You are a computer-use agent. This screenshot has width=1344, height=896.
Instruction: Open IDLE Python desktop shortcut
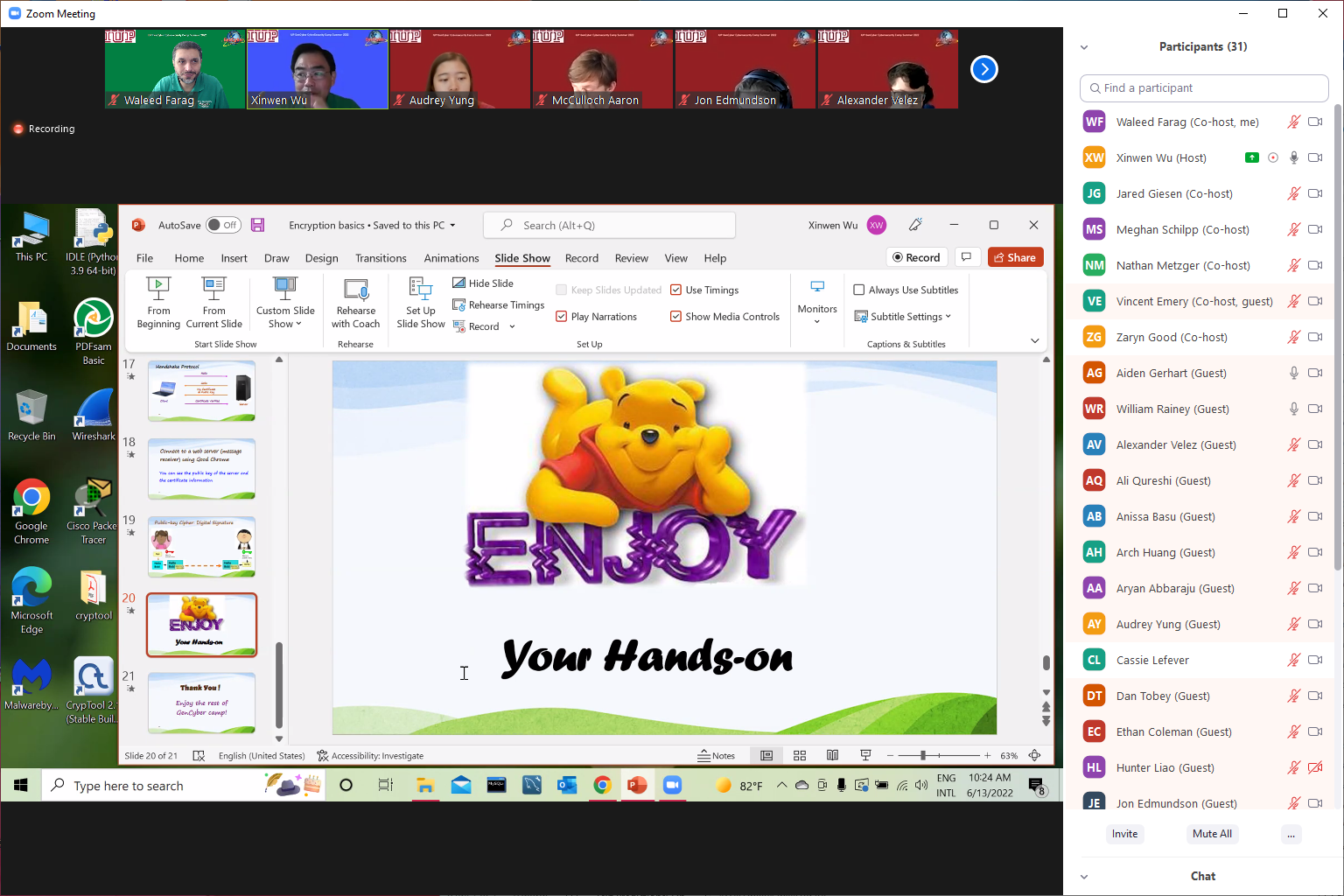point(91,242)
